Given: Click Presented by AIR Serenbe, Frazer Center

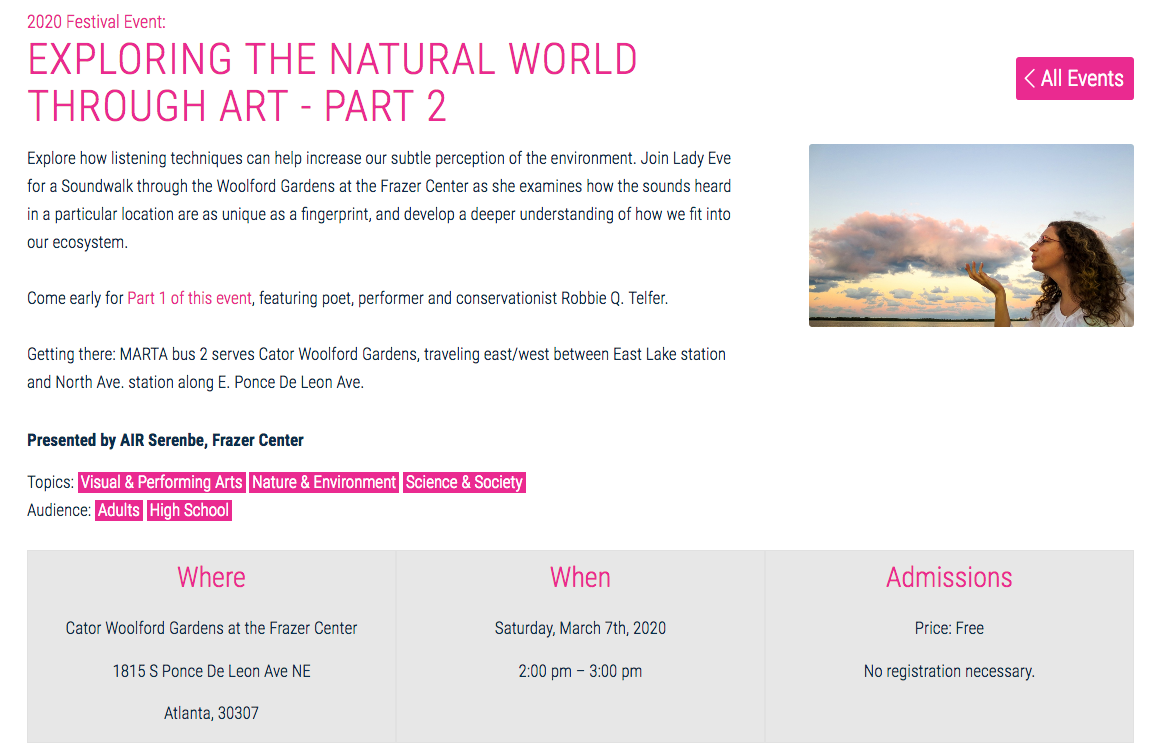Looking at the screenshot, I should tap(165, 440).
